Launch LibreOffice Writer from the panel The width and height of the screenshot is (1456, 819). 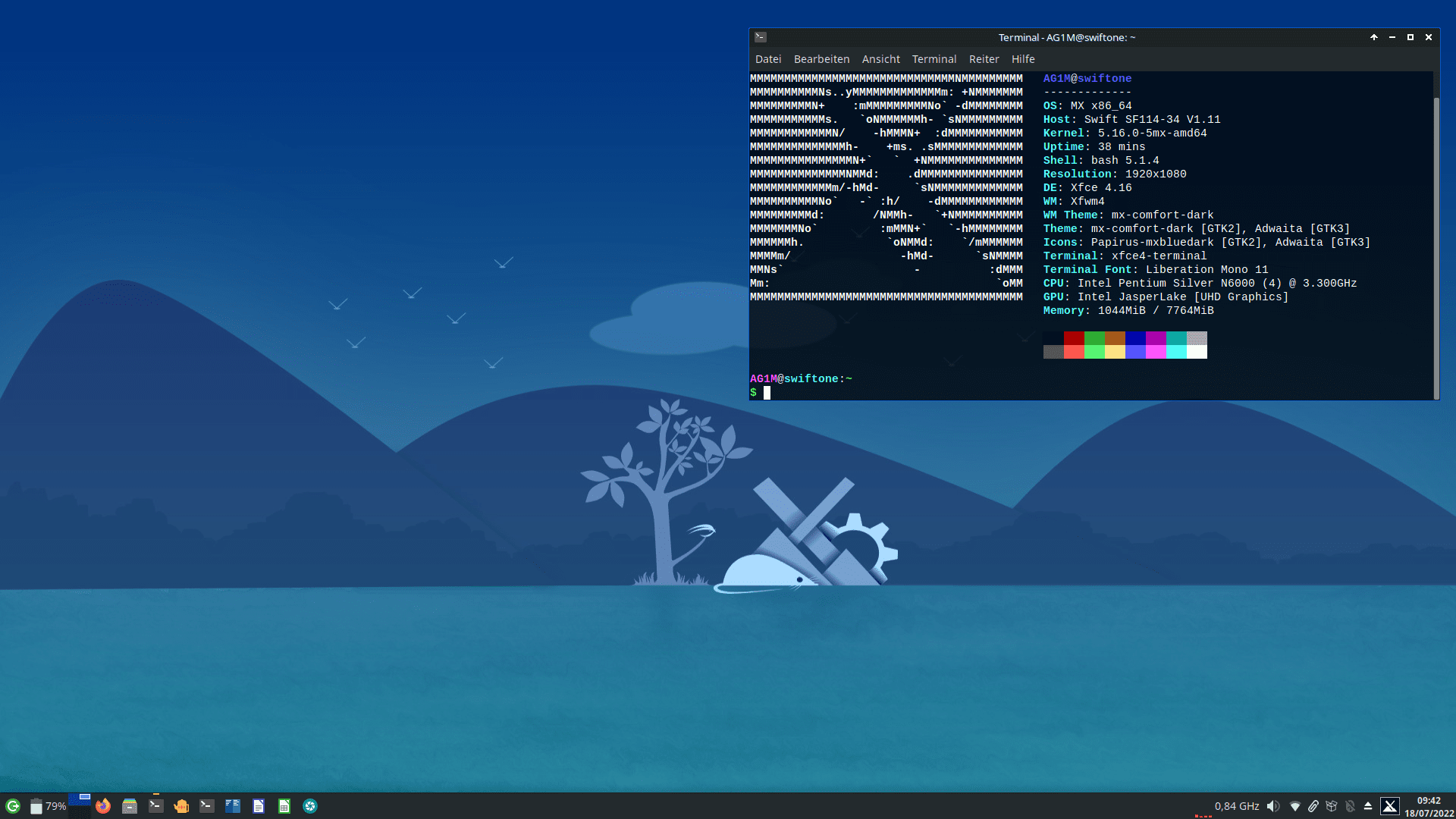259,806
